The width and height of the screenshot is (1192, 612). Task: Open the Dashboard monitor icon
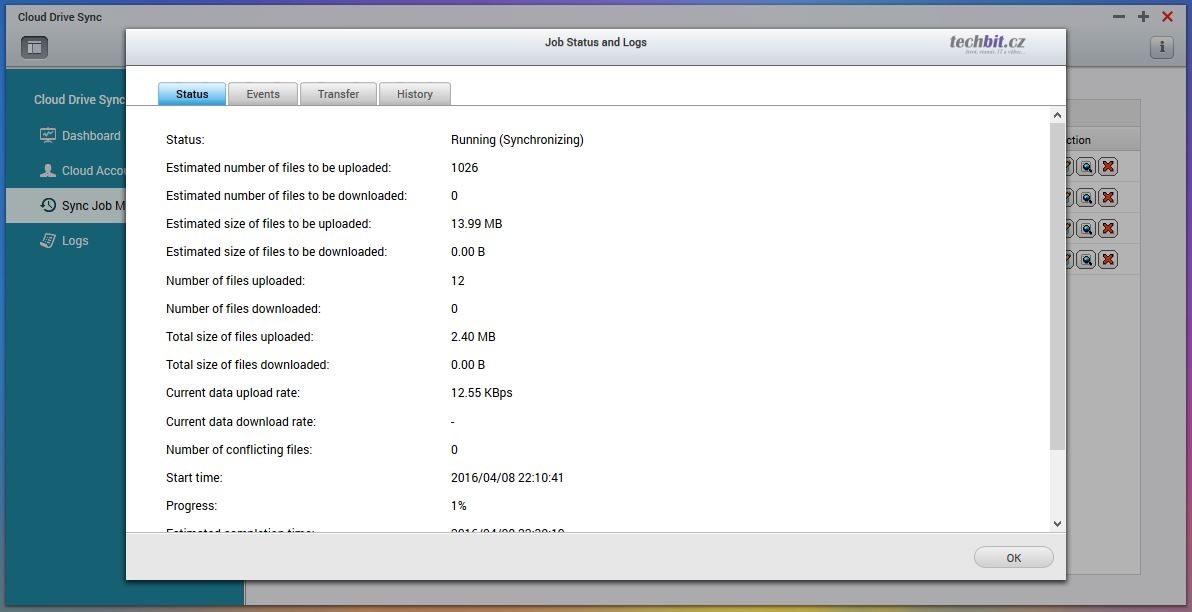coord(48,135)
